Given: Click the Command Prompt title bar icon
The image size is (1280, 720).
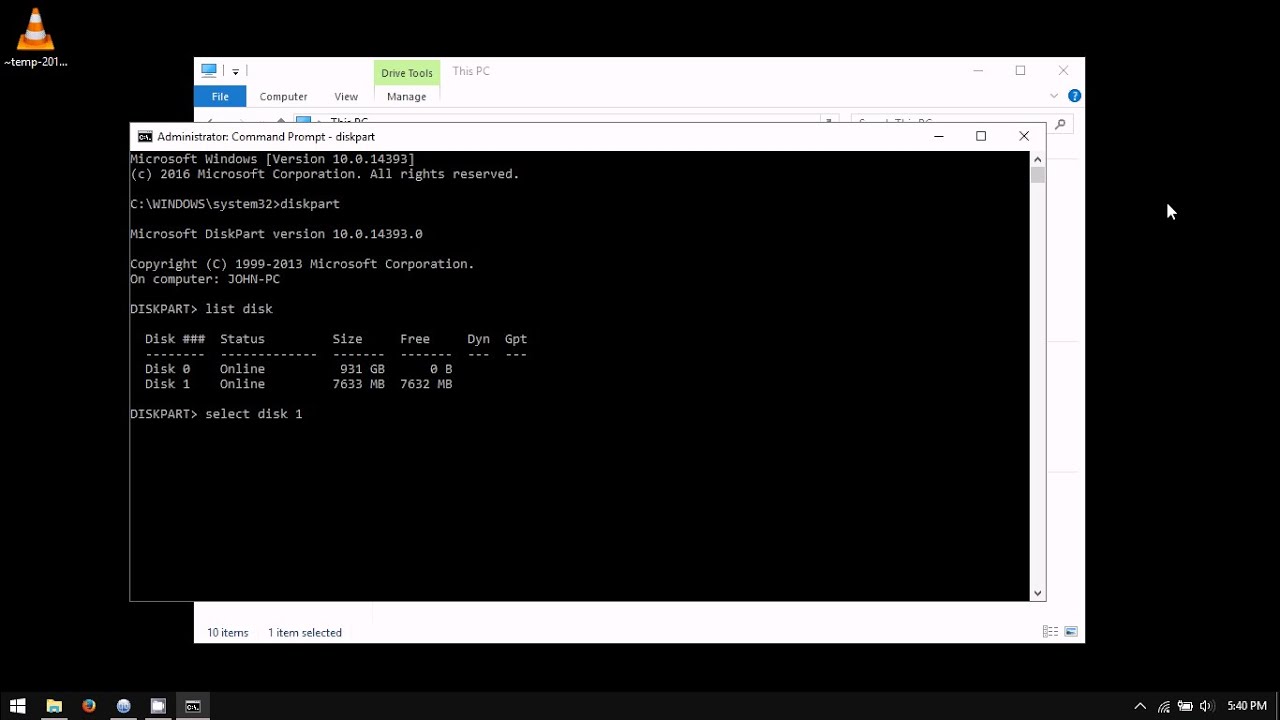Looking at the screenshot, I should click(x=145, y=137).
